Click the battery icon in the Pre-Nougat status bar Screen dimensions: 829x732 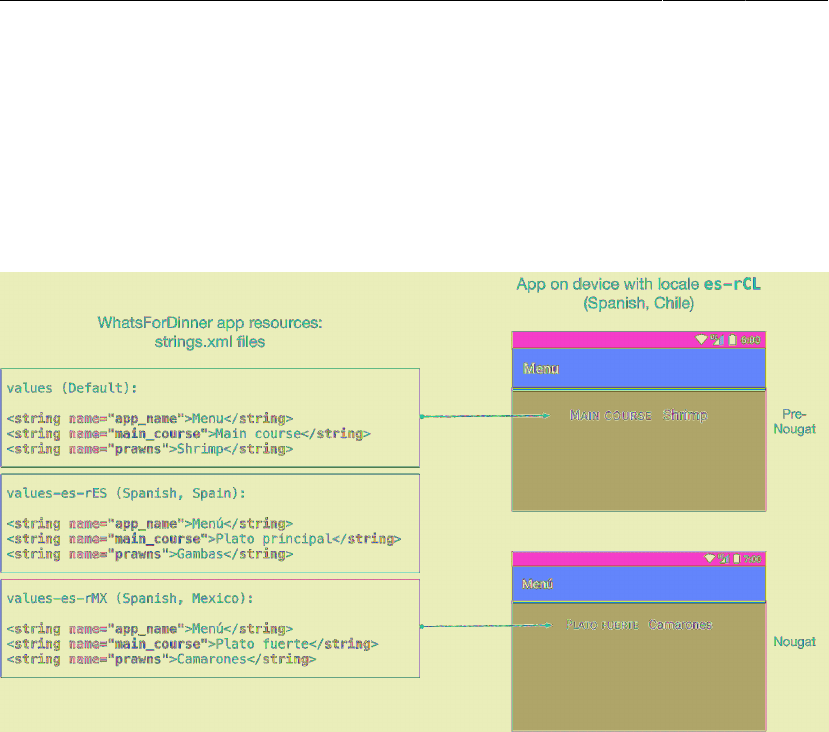732,339
